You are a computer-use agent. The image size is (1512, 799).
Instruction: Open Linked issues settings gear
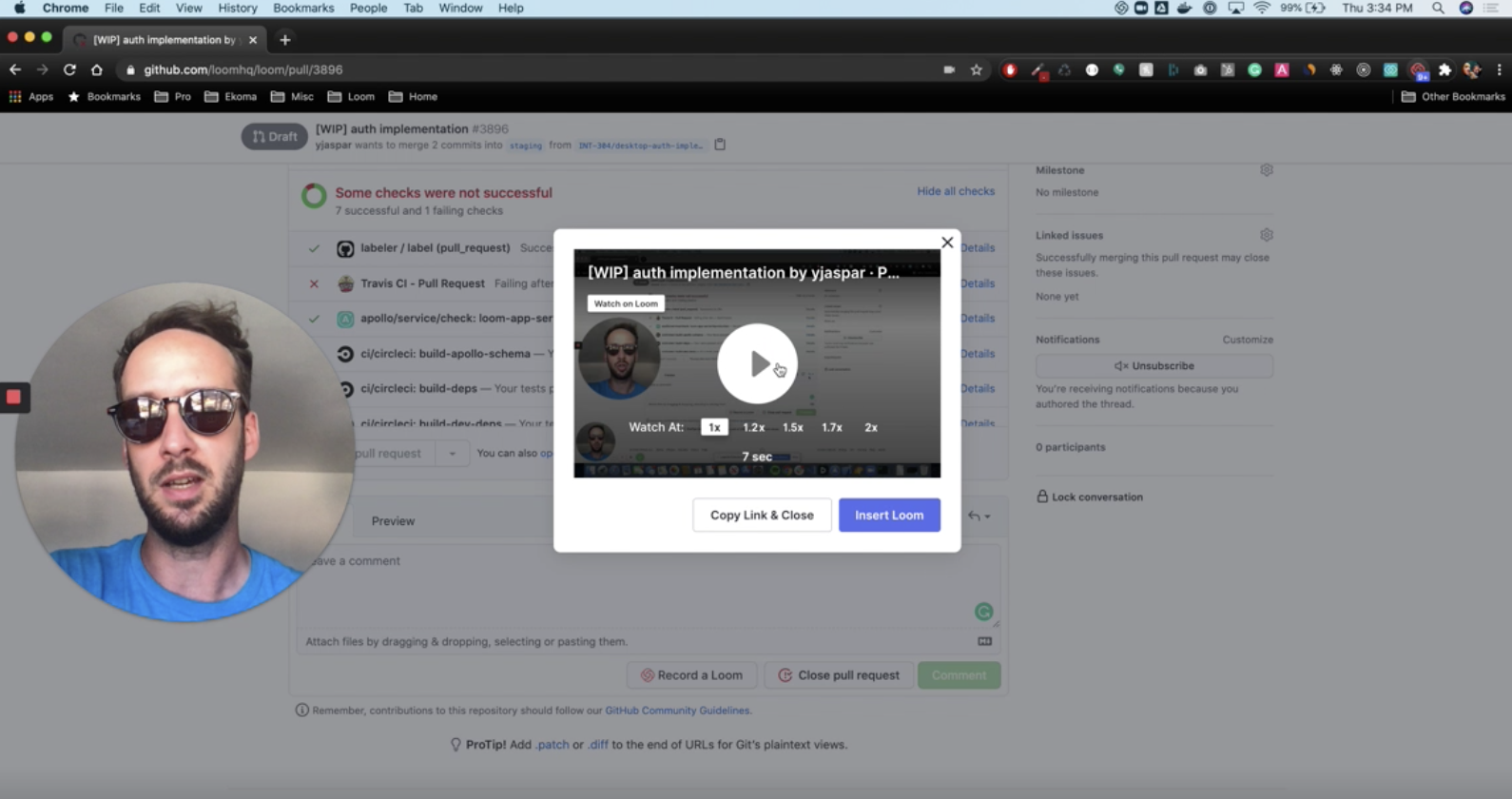point(1266,234)
